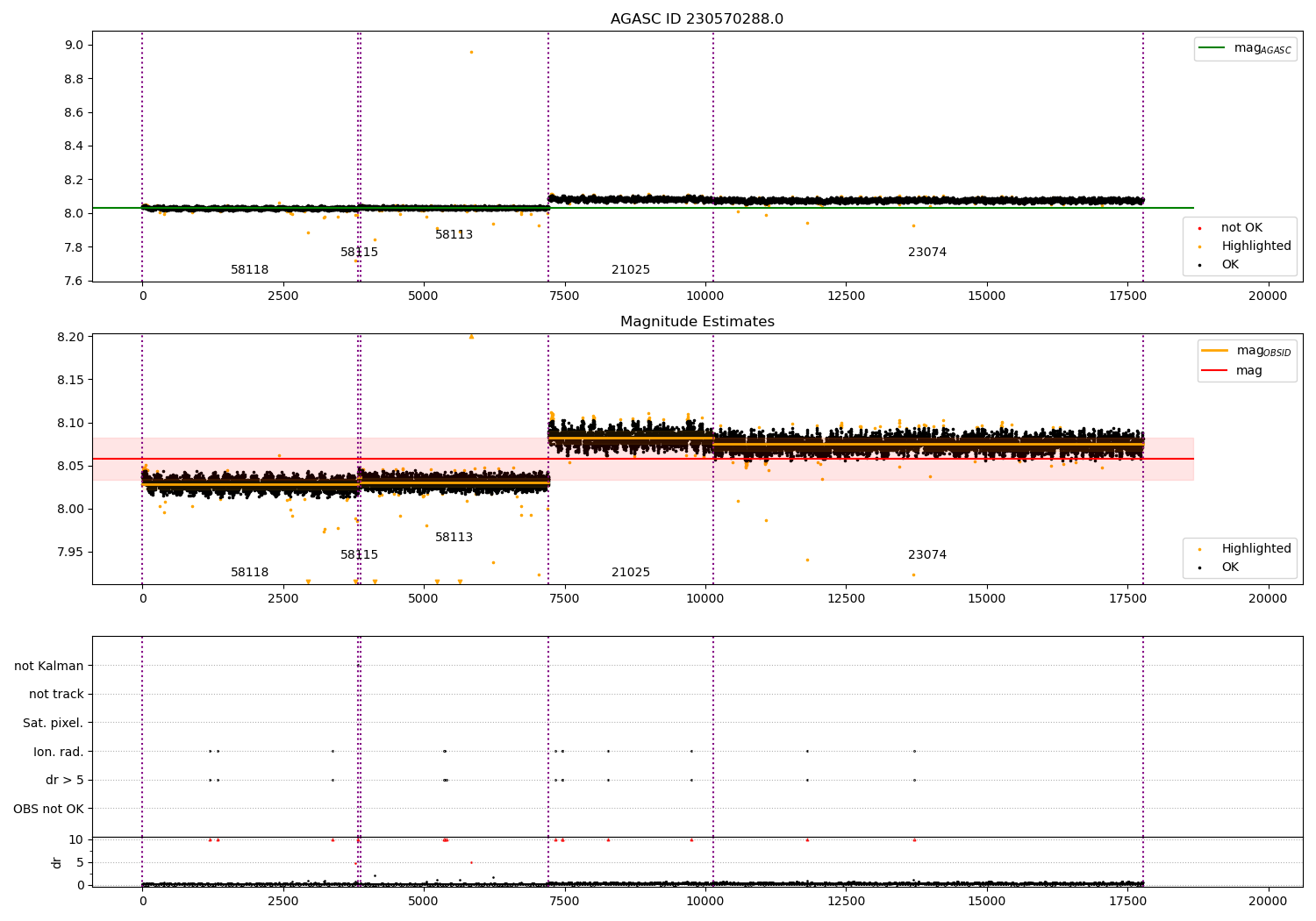
Task: Click the orange outlier point near magnitude 9.0
Action: [x=471, y=52]
